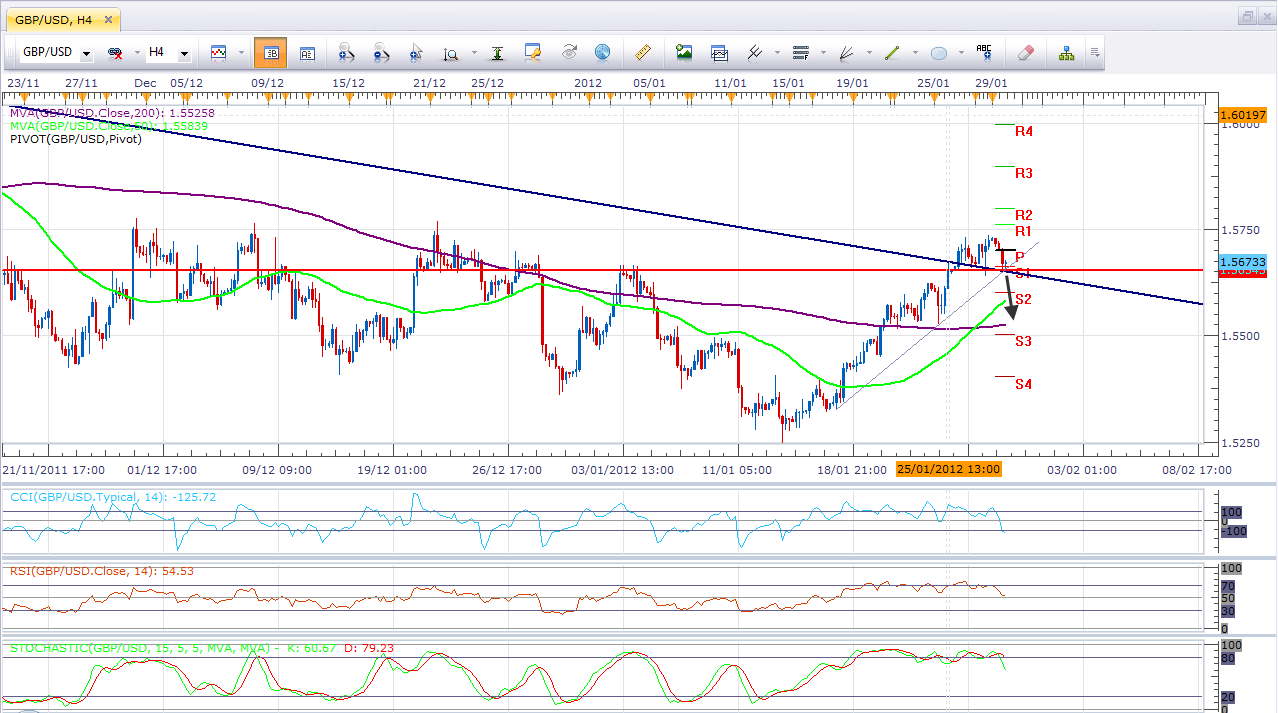The height and width of the screenshot is (713, 1278).
Task: Click the STOCHASTIC indicator label
Action: point(202,648)
